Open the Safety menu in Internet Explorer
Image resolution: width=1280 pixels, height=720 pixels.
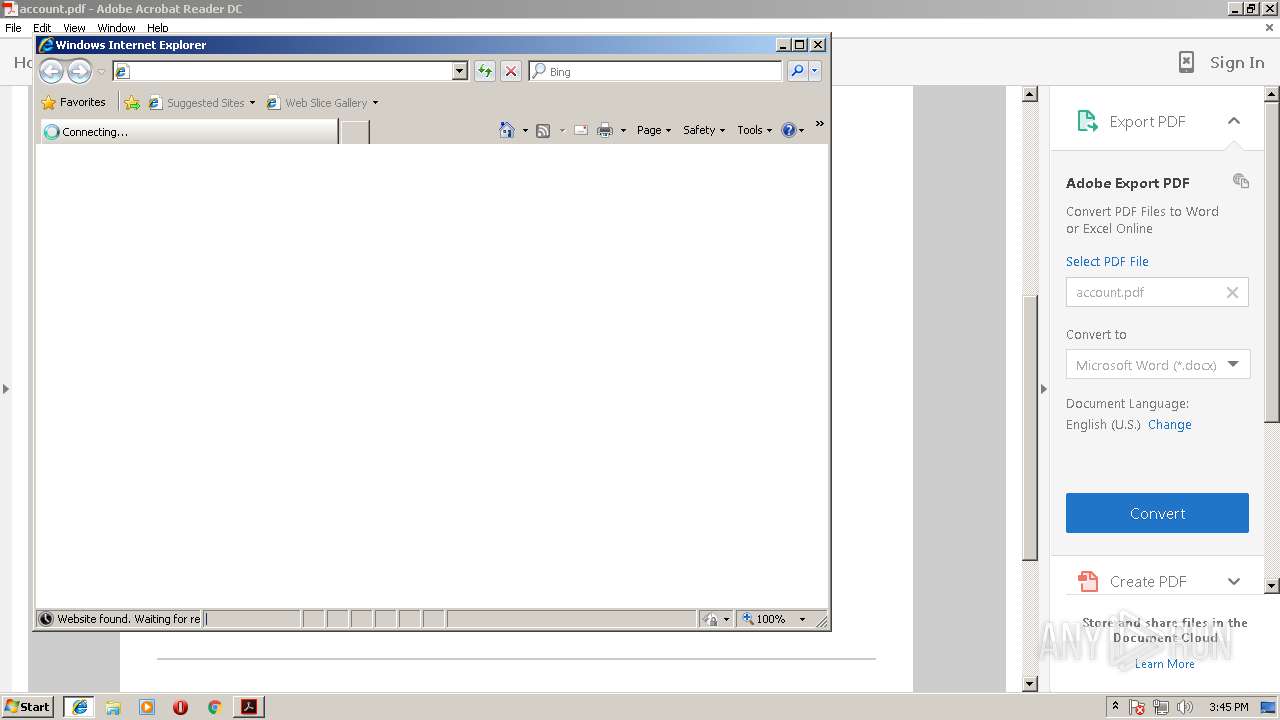click(704, 130)
